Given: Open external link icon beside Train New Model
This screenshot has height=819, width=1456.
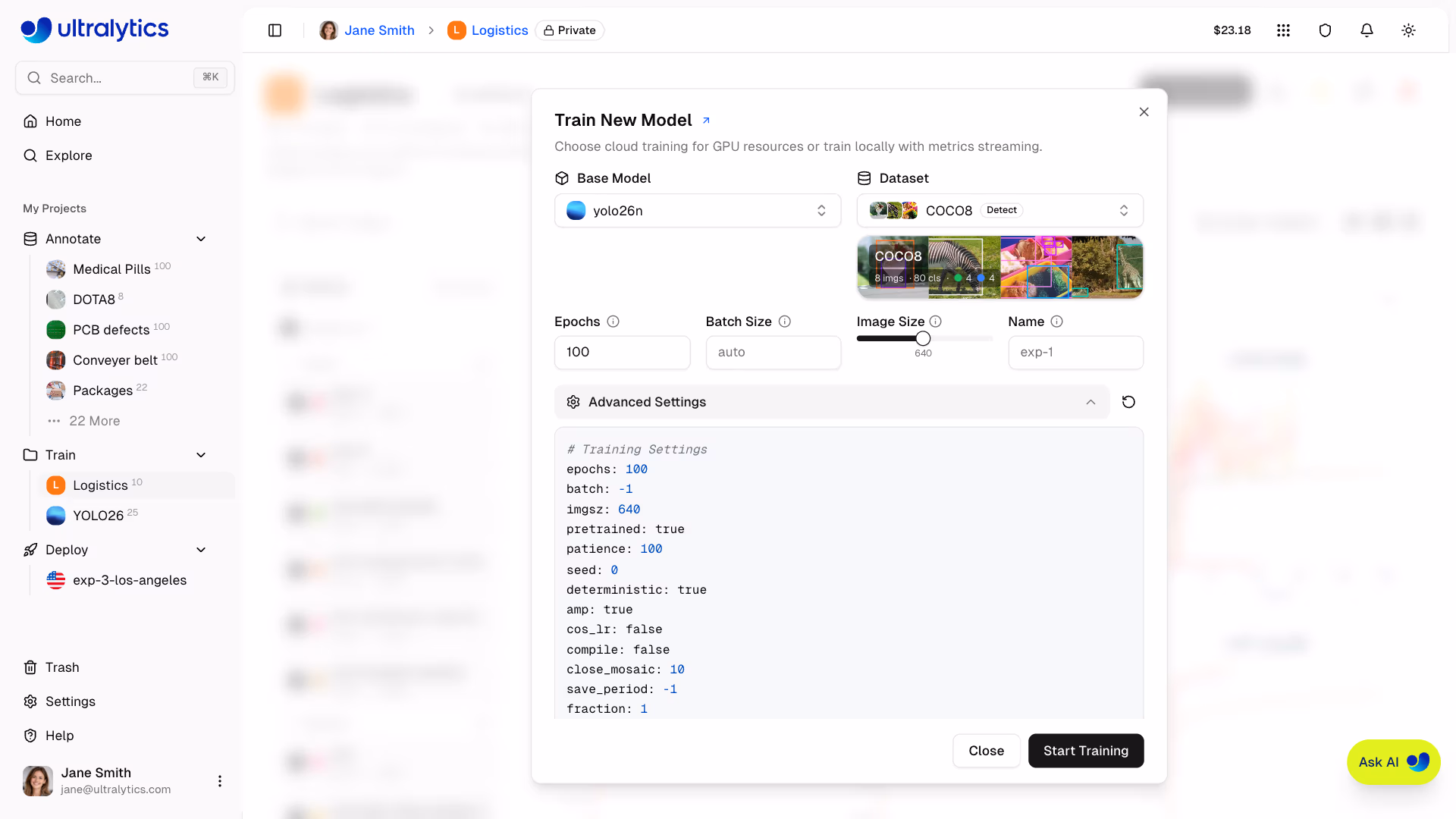Looking at the screenshot, I should pos(706,121).
